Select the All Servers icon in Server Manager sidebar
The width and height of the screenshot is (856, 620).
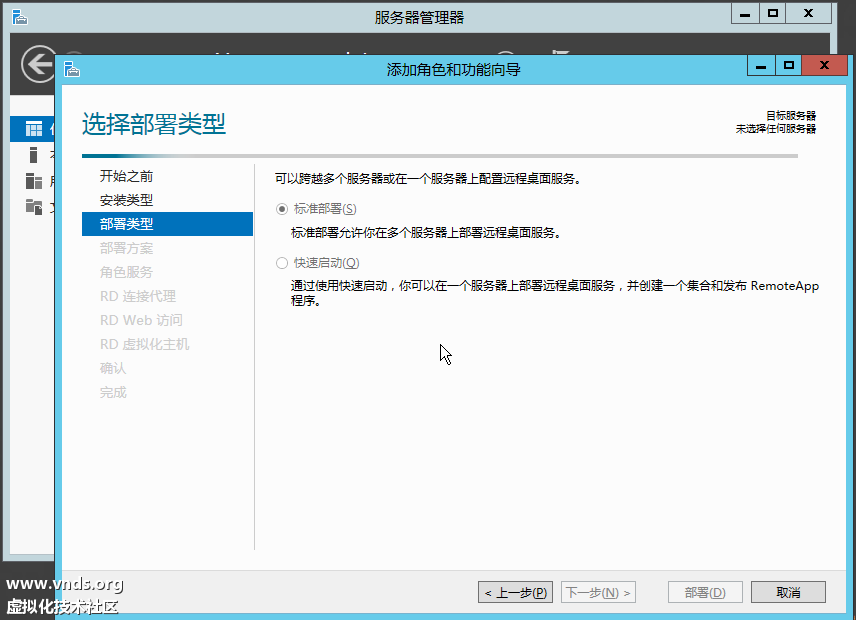pyautogui.click(x=34, y=181)
